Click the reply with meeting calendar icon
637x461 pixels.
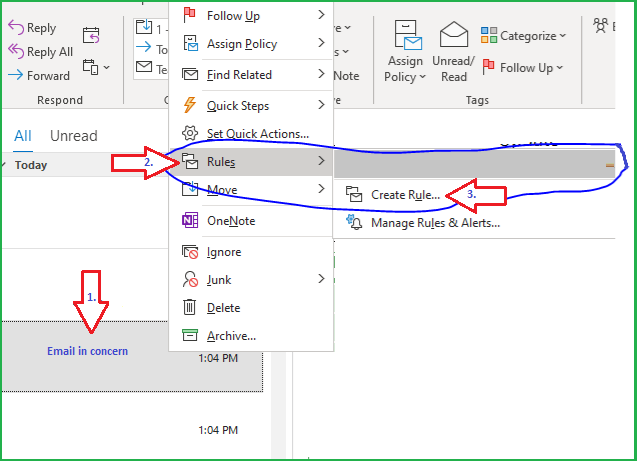91,35
